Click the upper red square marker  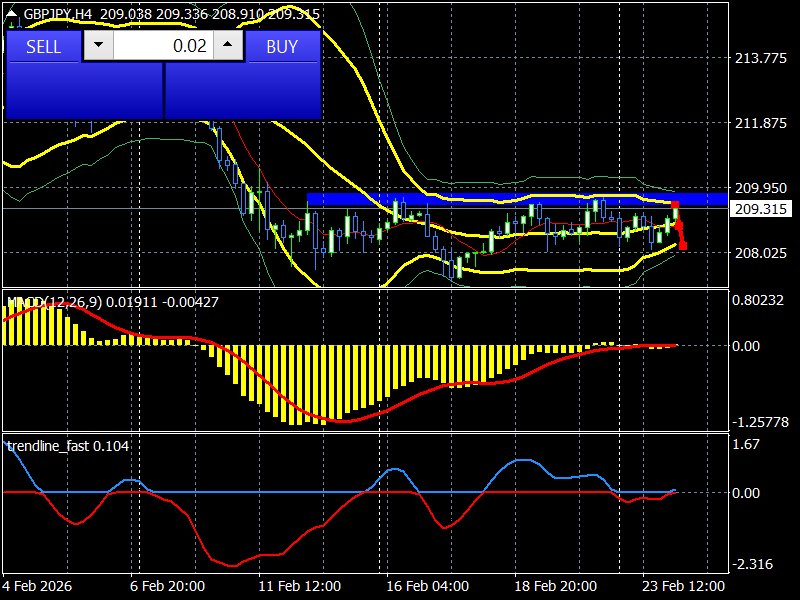(x=675, y=205)
